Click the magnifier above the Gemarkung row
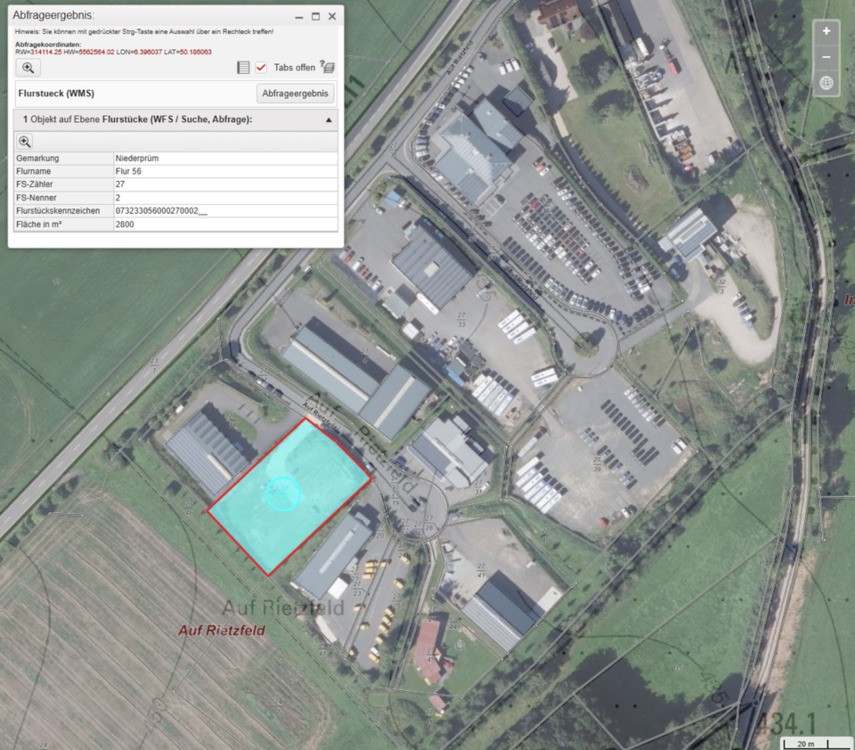Image resolution: width=855 pixels, height=750 pixels. pyautogui.click(x=25, y=142)
